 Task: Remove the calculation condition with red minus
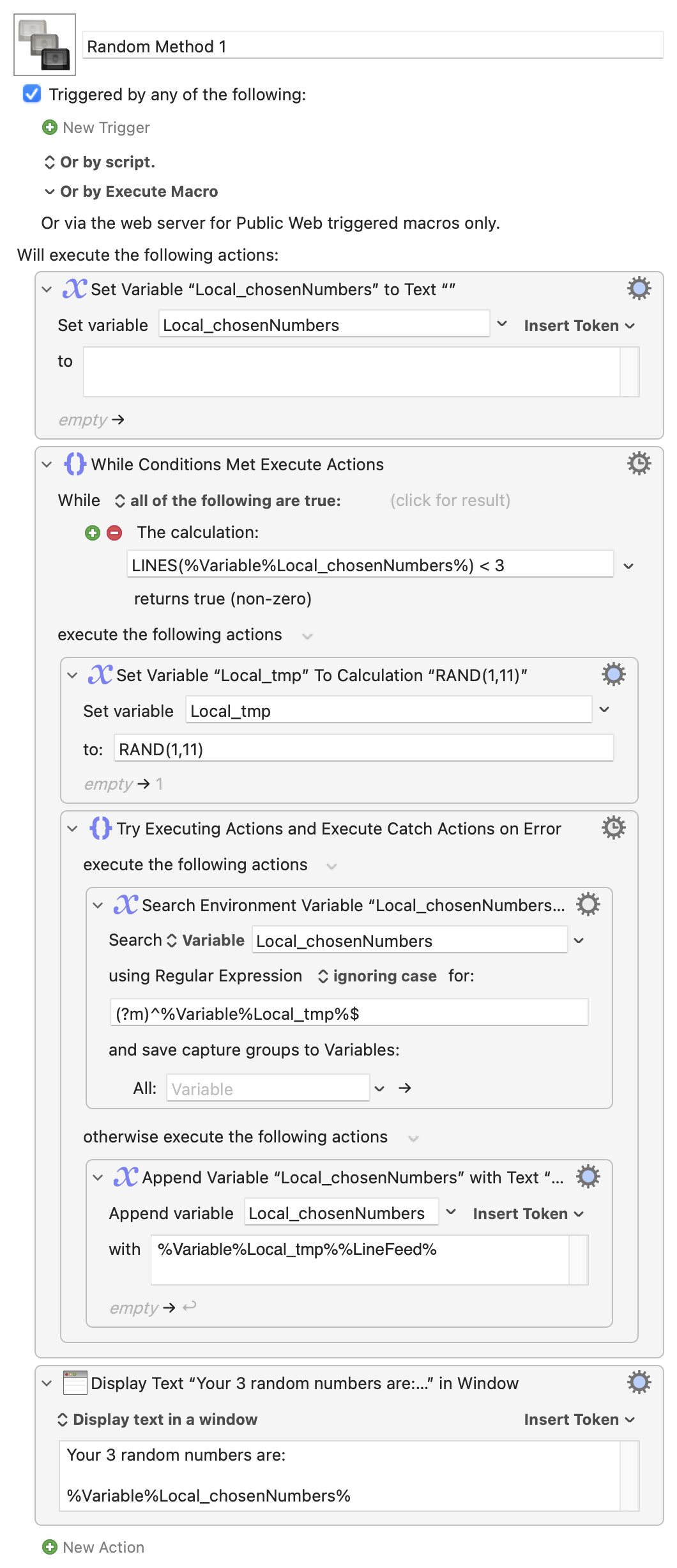(x=114, y=533)
